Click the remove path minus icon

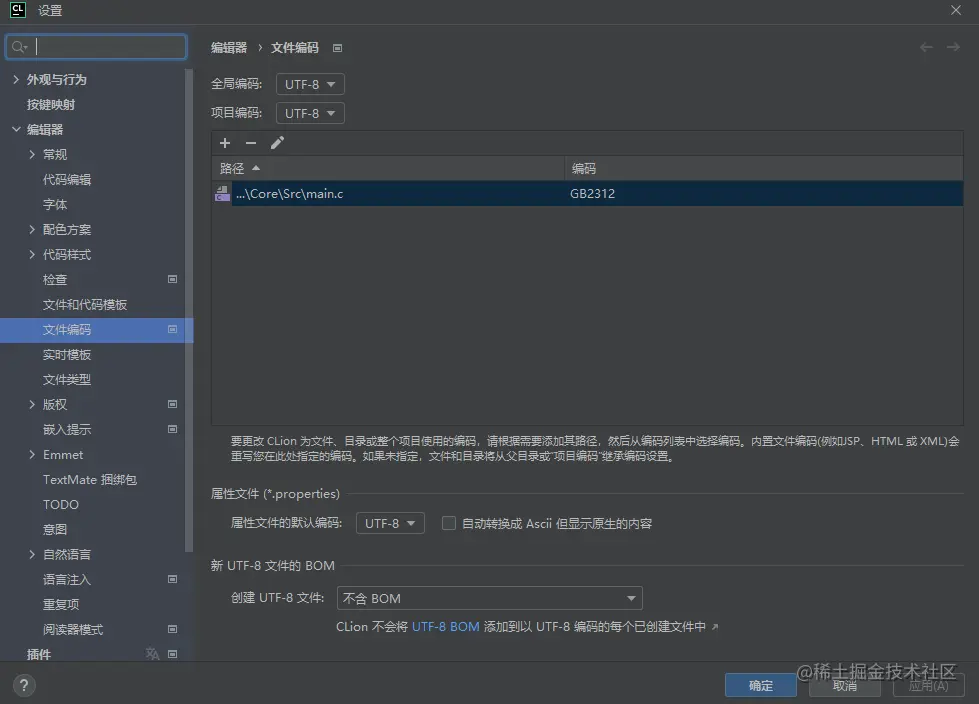coord(251,144)
